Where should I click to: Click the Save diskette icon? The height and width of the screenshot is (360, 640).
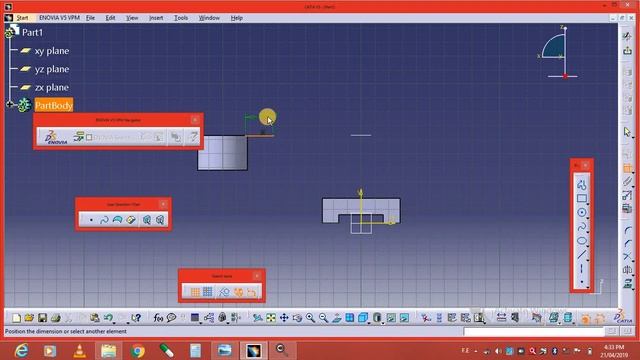pyautogui.click(x=42, y=318)
